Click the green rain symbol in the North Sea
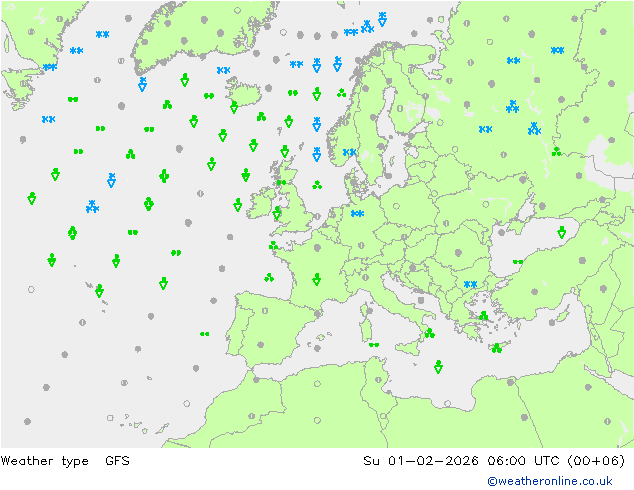Screen dimensions: 634x490 [x=317, y=185]
